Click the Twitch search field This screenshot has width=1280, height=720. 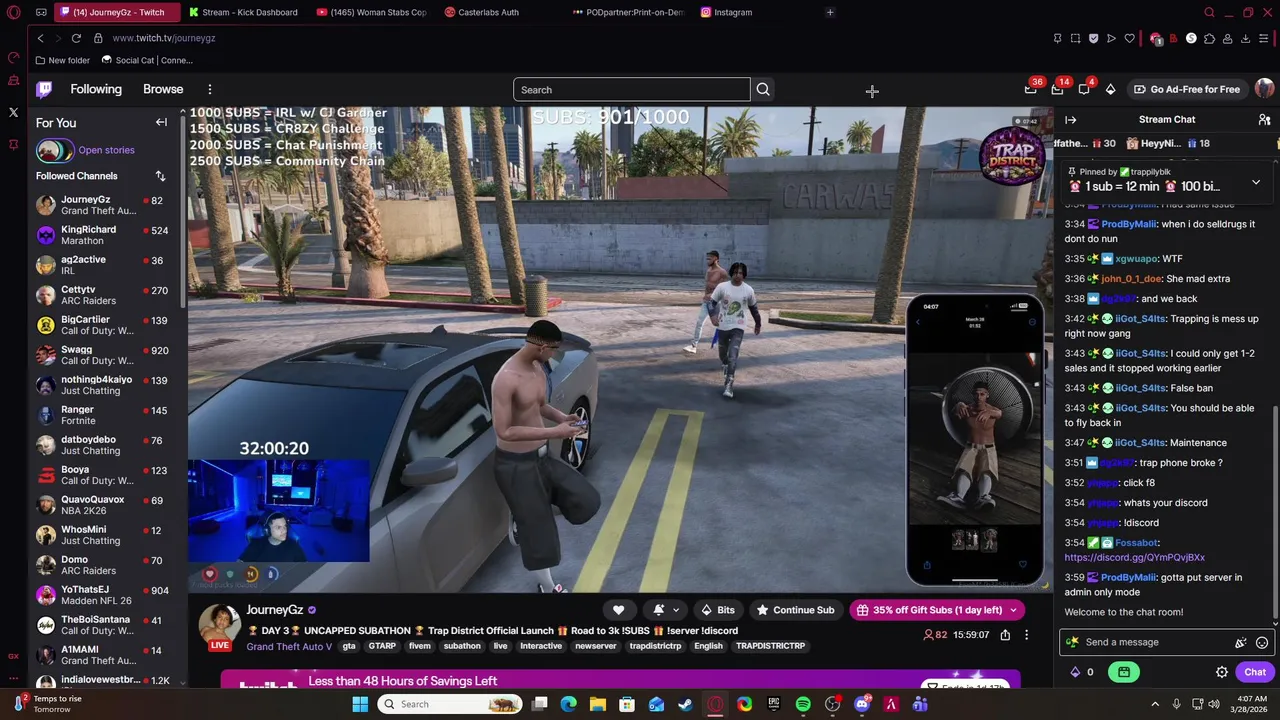(632, 90)
